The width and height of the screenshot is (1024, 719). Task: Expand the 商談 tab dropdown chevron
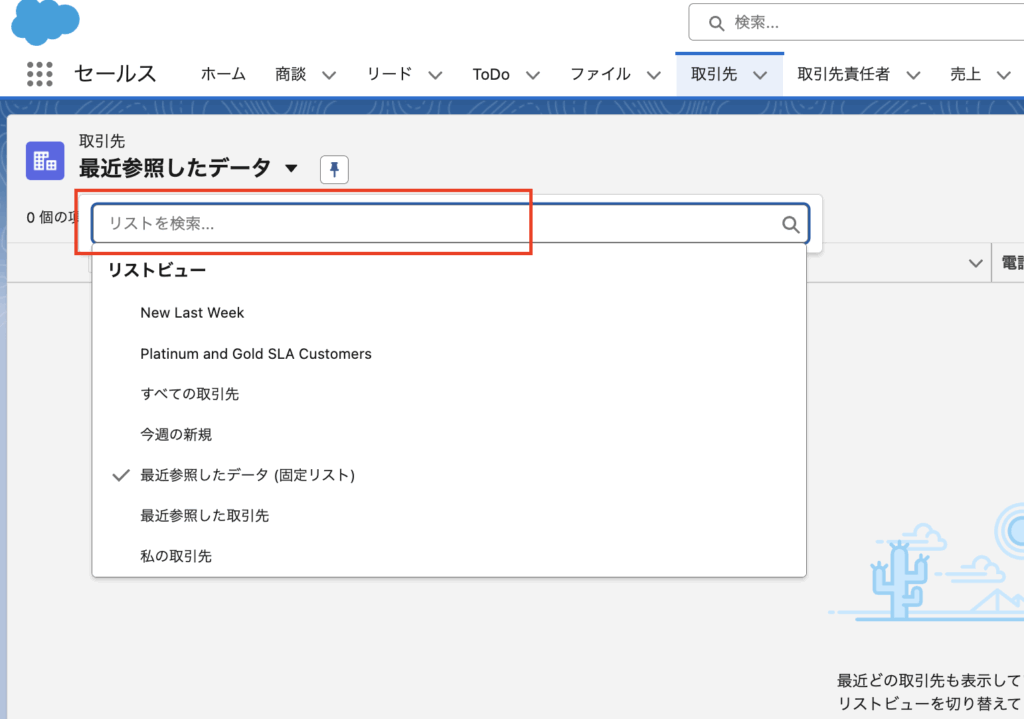click(x=329, y=75)
